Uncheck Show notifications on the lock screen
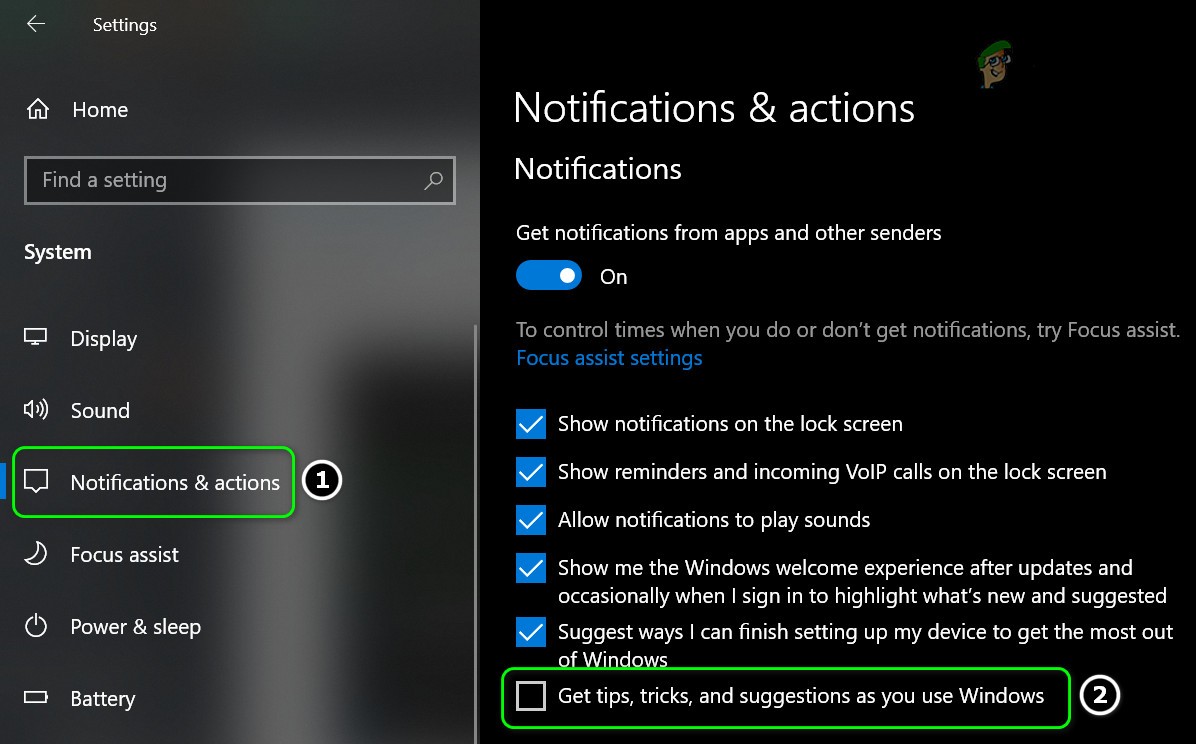The width and height of the screenshot is (1196, 744). coord(530,424)
